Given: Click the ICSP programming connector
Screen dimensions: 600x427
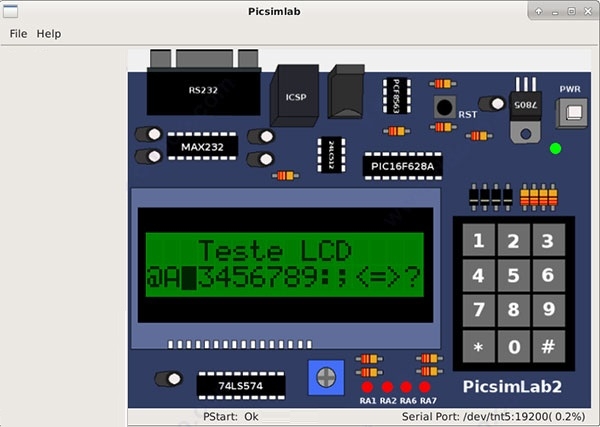Looking at the screenshot, I should click(x=295, y=96).
